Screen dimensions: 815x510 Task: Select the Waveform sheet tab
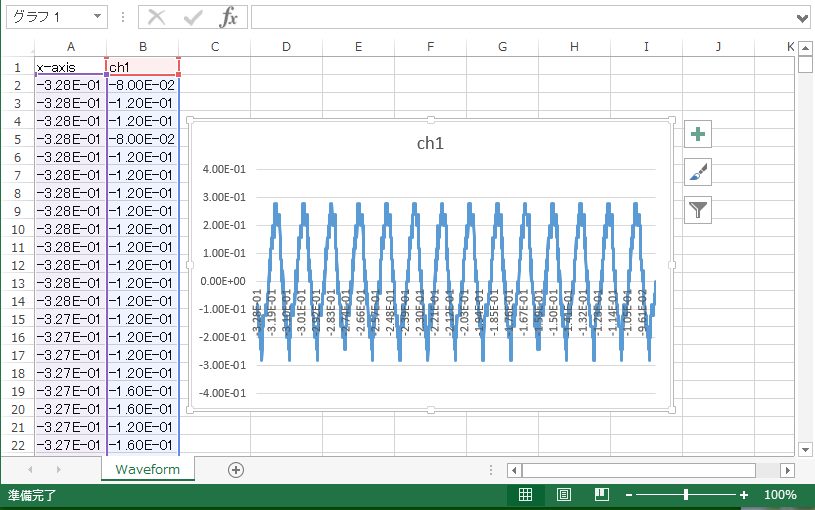pyautogui.click(x=148, y=469)
